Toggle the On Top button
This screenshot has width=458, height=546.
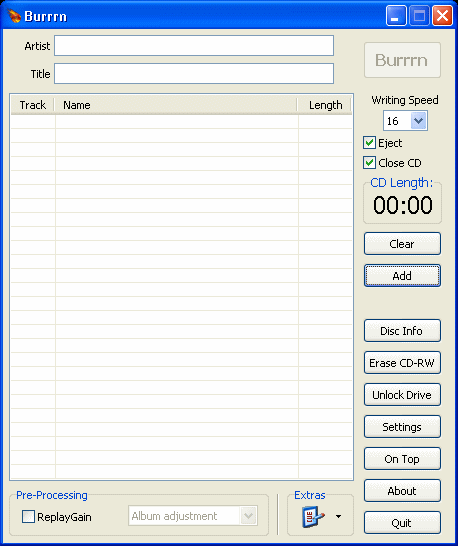402,459
